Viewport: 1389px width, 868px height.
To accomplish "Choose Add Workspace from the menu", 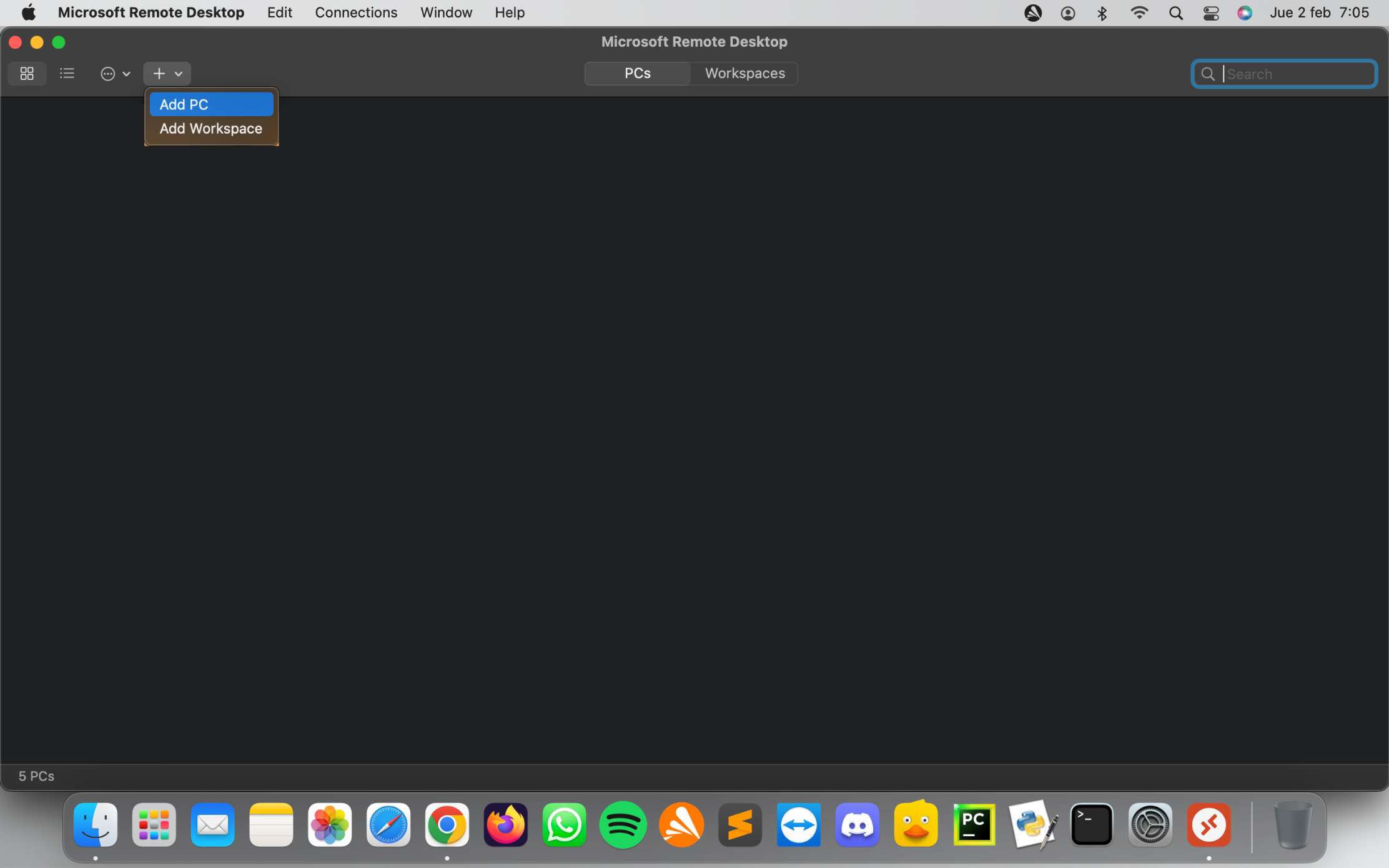I will point(211,129).
